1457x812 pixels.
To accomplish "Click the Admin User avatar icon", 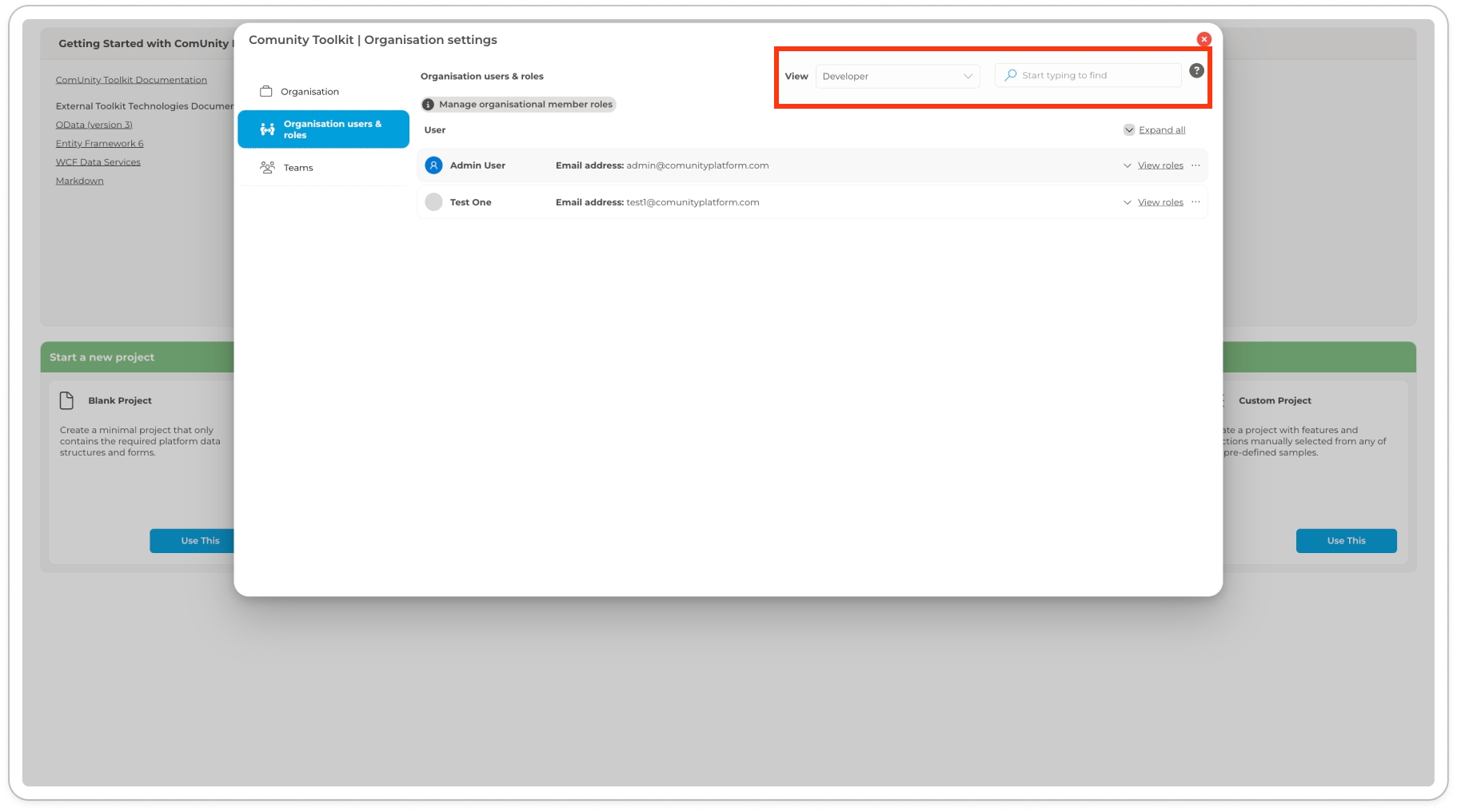I will (433, 165).
